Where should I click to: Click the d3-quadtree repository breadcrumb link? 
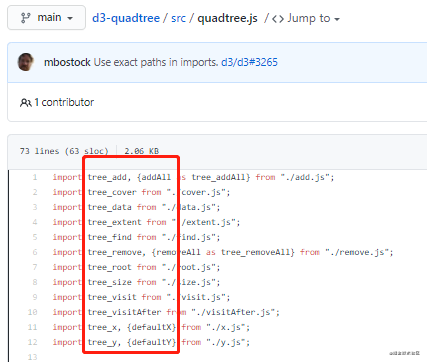coord(126,18)
